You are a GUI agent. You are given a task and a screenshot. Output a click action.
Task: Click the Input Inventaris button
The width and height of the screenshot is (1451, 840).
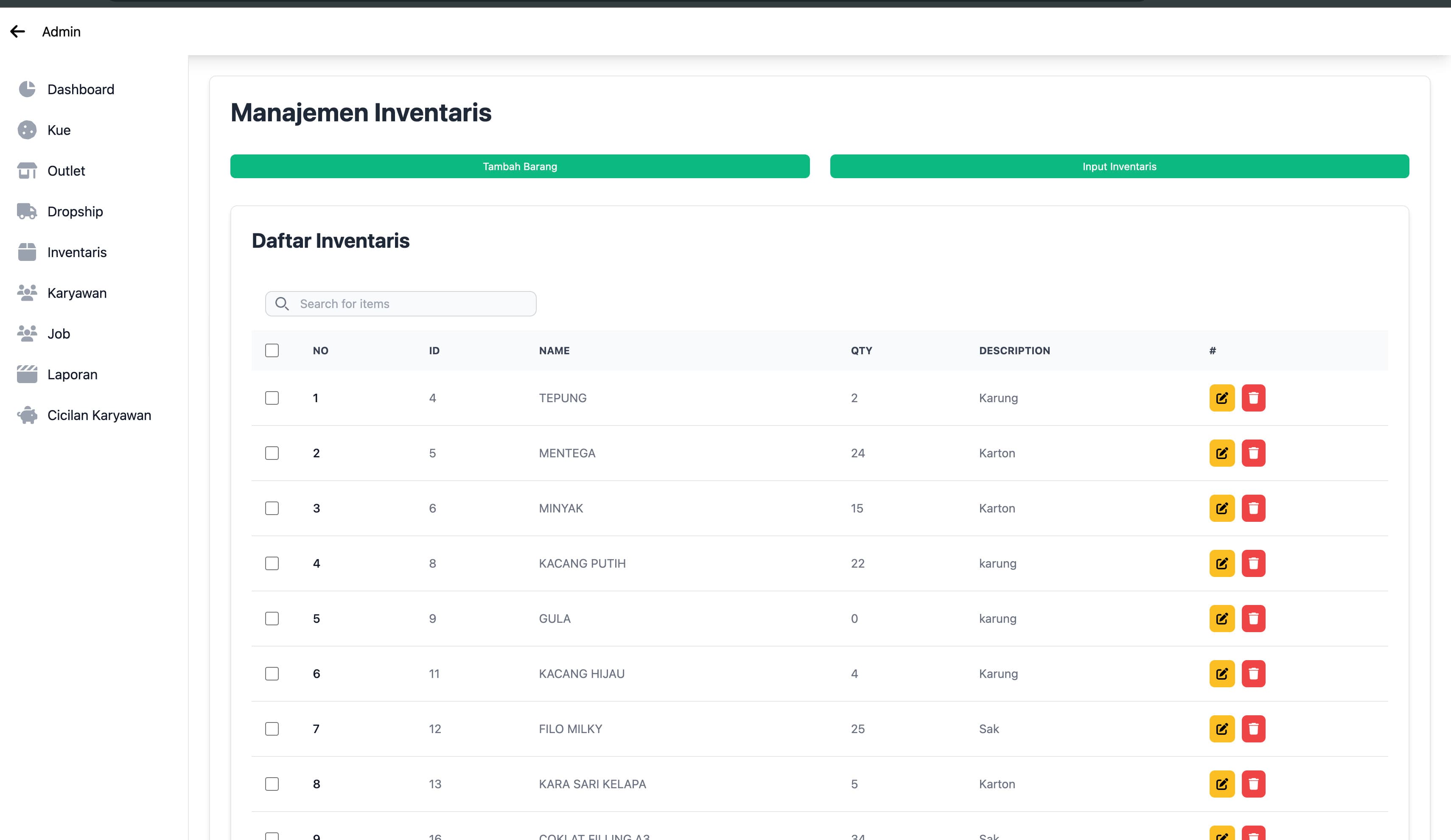tap(1119, 166)
